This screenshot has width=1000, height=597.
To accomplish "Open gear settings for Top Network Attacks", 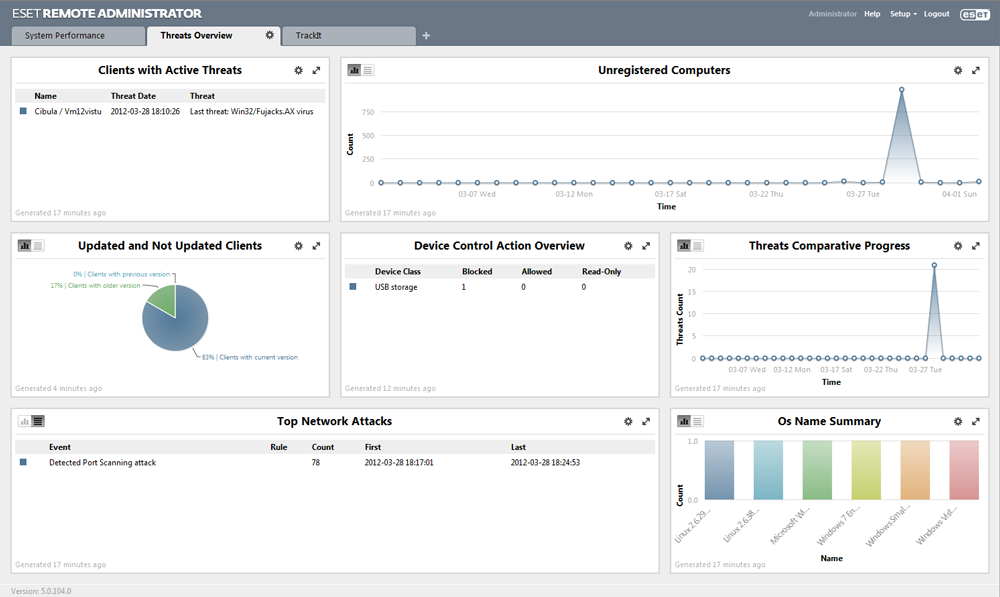I will click(628, 422).
